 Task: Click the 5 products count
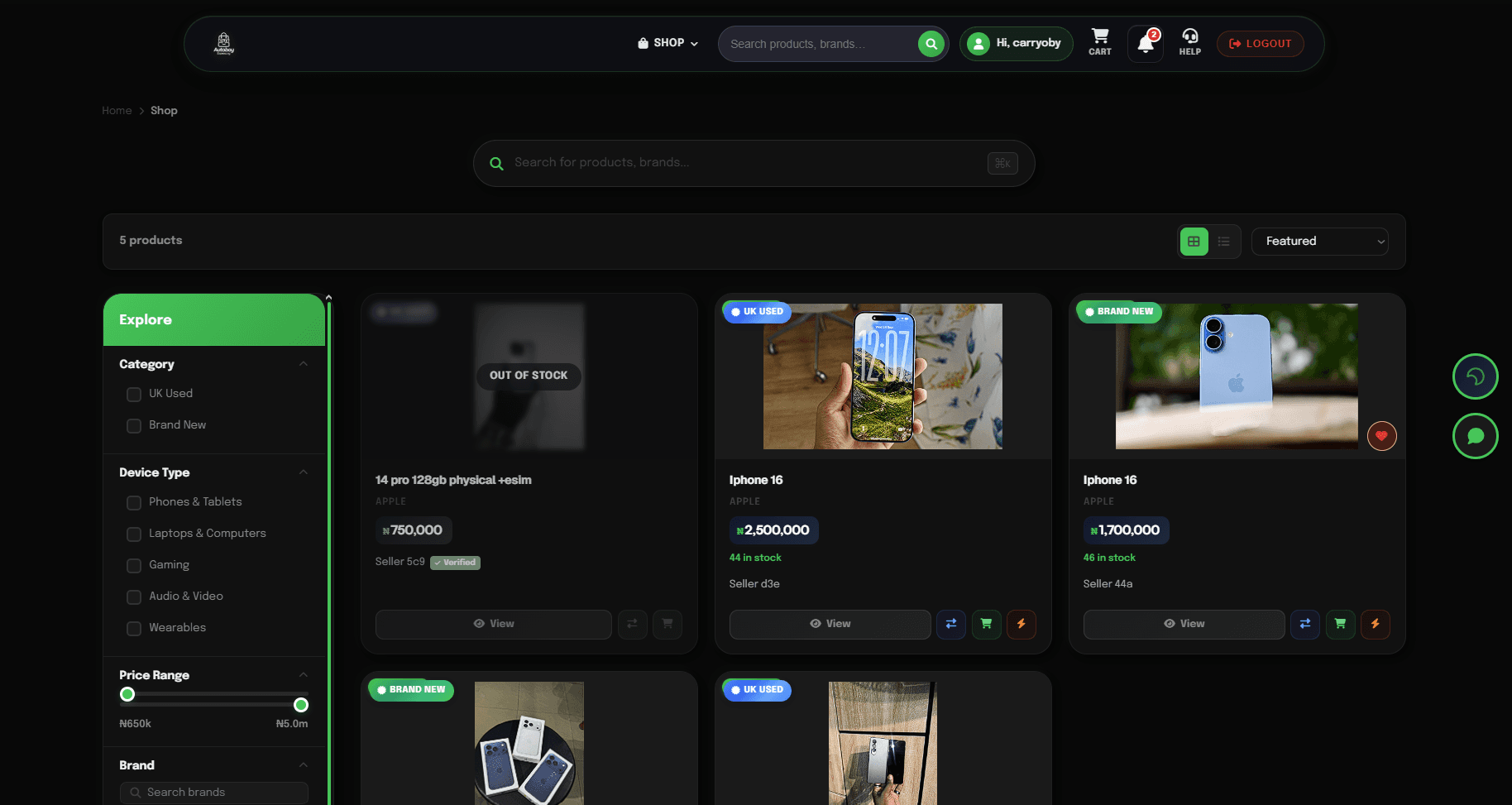[151, 240]
